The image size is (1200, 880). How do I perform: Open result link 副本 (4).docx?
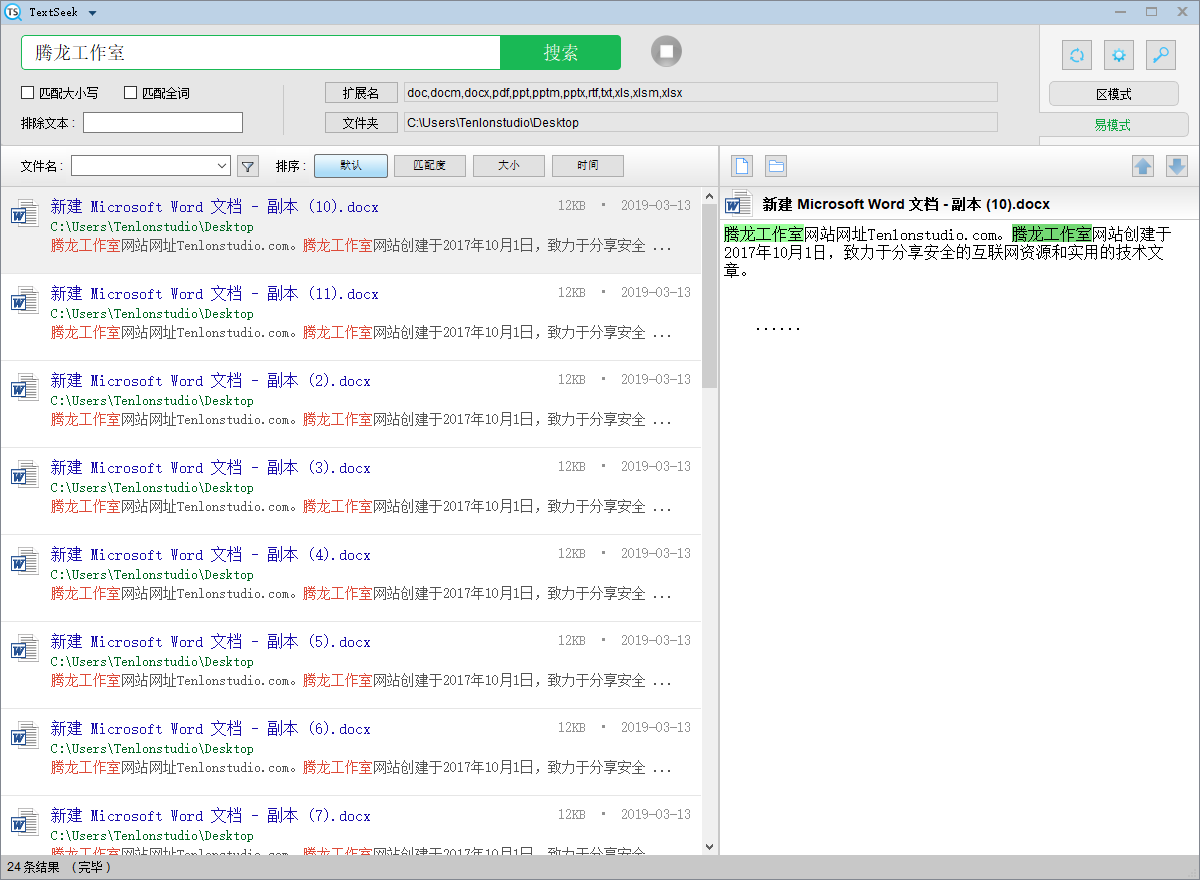coord(211,555)
